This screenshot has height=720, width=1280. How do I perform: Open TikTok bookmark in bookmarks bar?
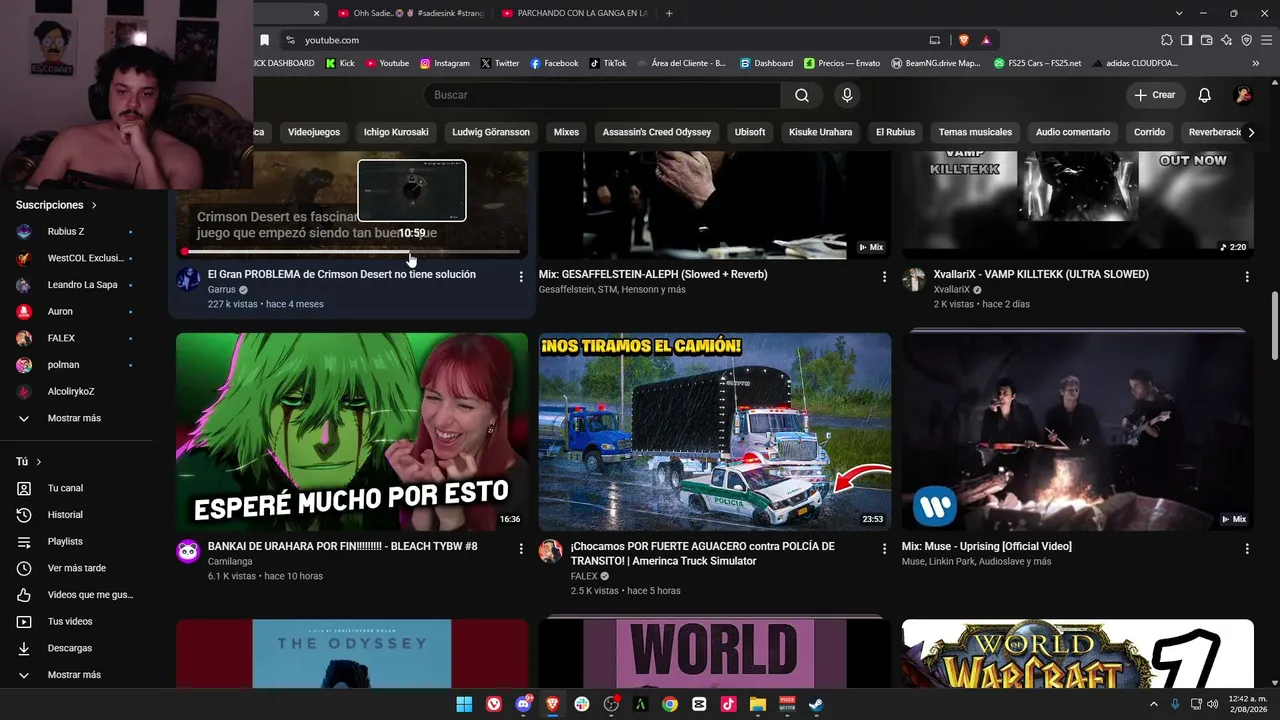point(608,63)
